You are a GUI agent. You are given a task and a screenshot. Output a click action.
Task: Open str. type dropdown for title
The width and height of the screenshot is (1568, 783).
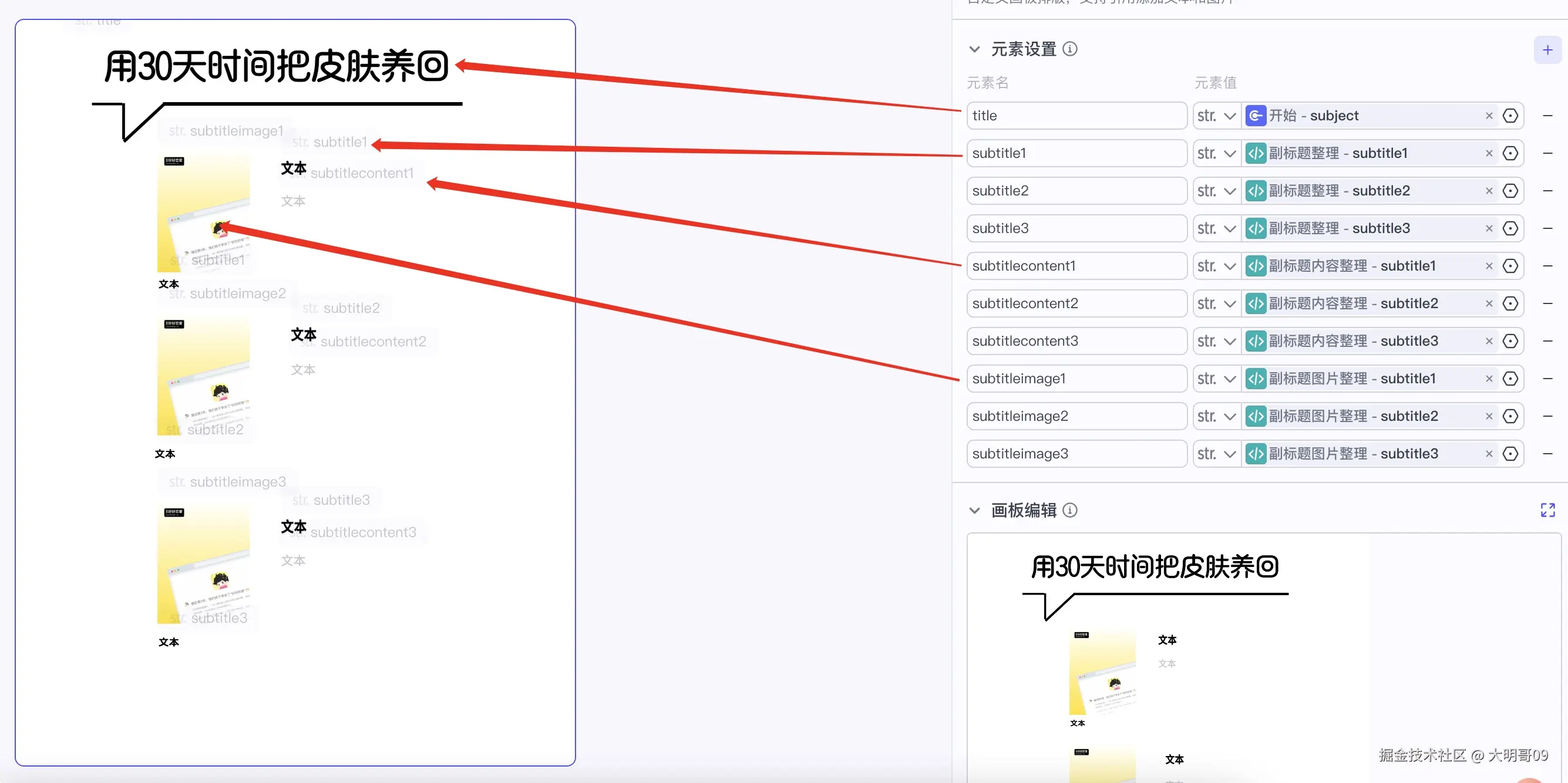1216,116
